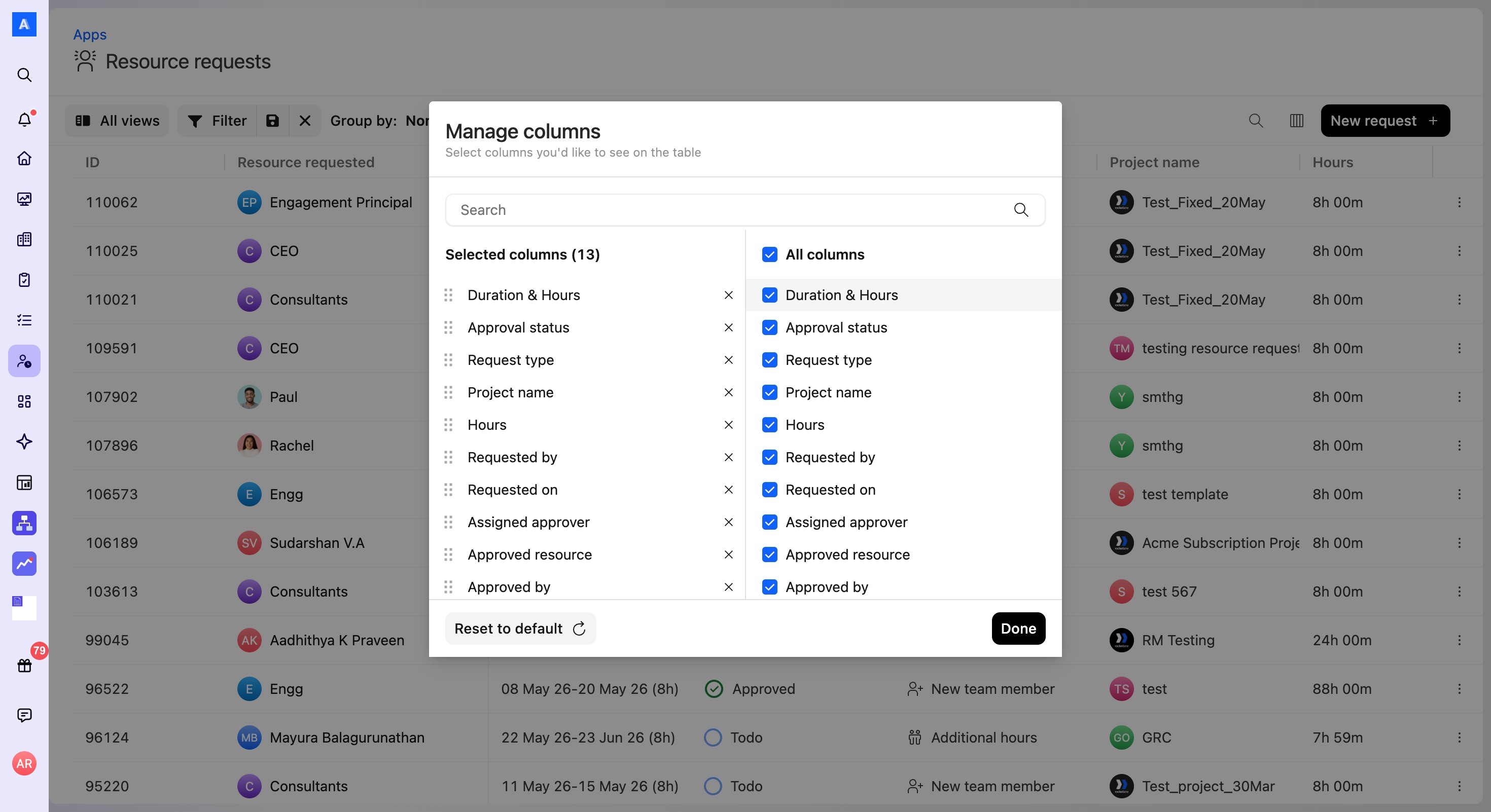Open the tasks clipboard icon in sidebar
This screenshot has width=1491, height=812.
click(x=24, y=280)
